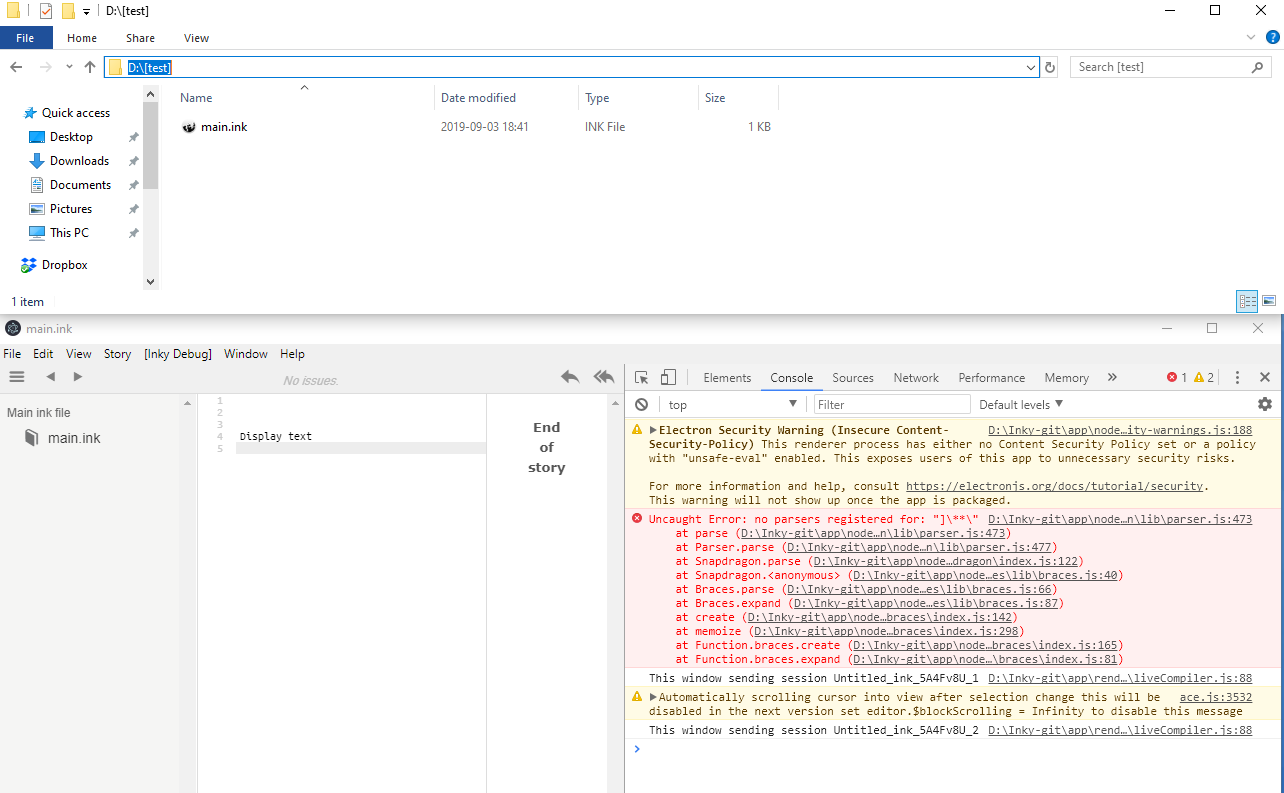Click the double-arrow undo-all icon
This screenshot has height=793, width=1284.
point(604,376)
